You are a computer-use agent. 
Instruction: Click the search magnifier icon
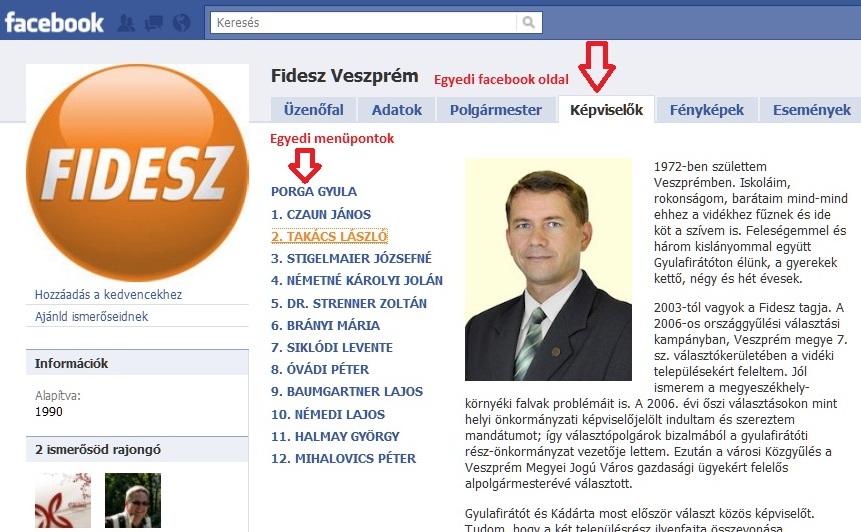[x=529, y=23]
